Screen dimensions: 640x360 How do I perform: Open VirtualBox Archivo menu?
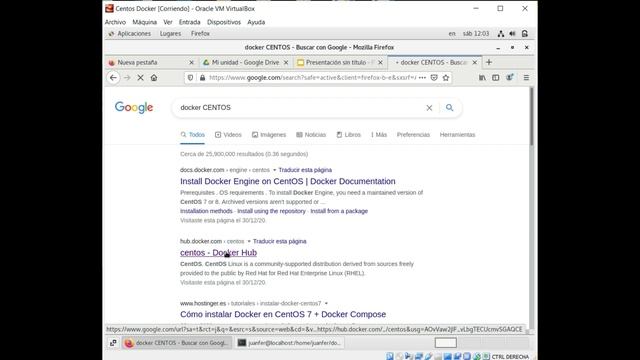point(116,22)
